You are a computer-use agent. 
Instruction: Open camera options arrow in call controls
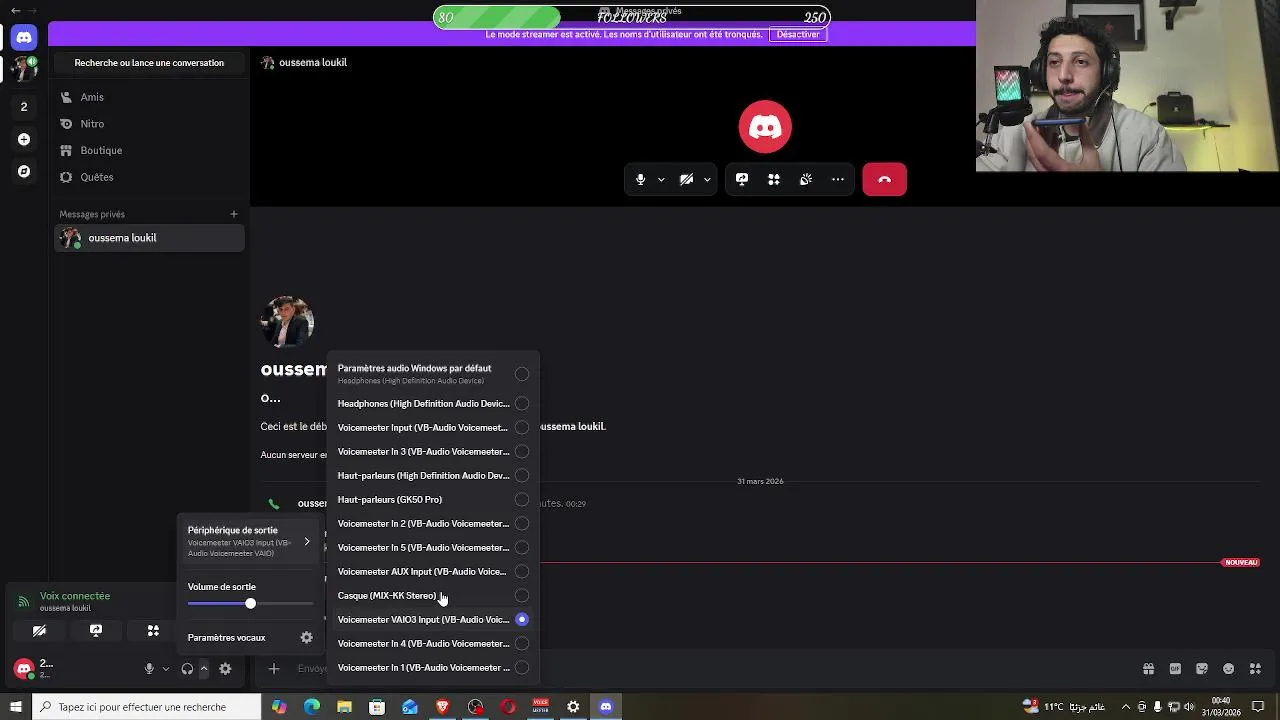tap(707, 180)
